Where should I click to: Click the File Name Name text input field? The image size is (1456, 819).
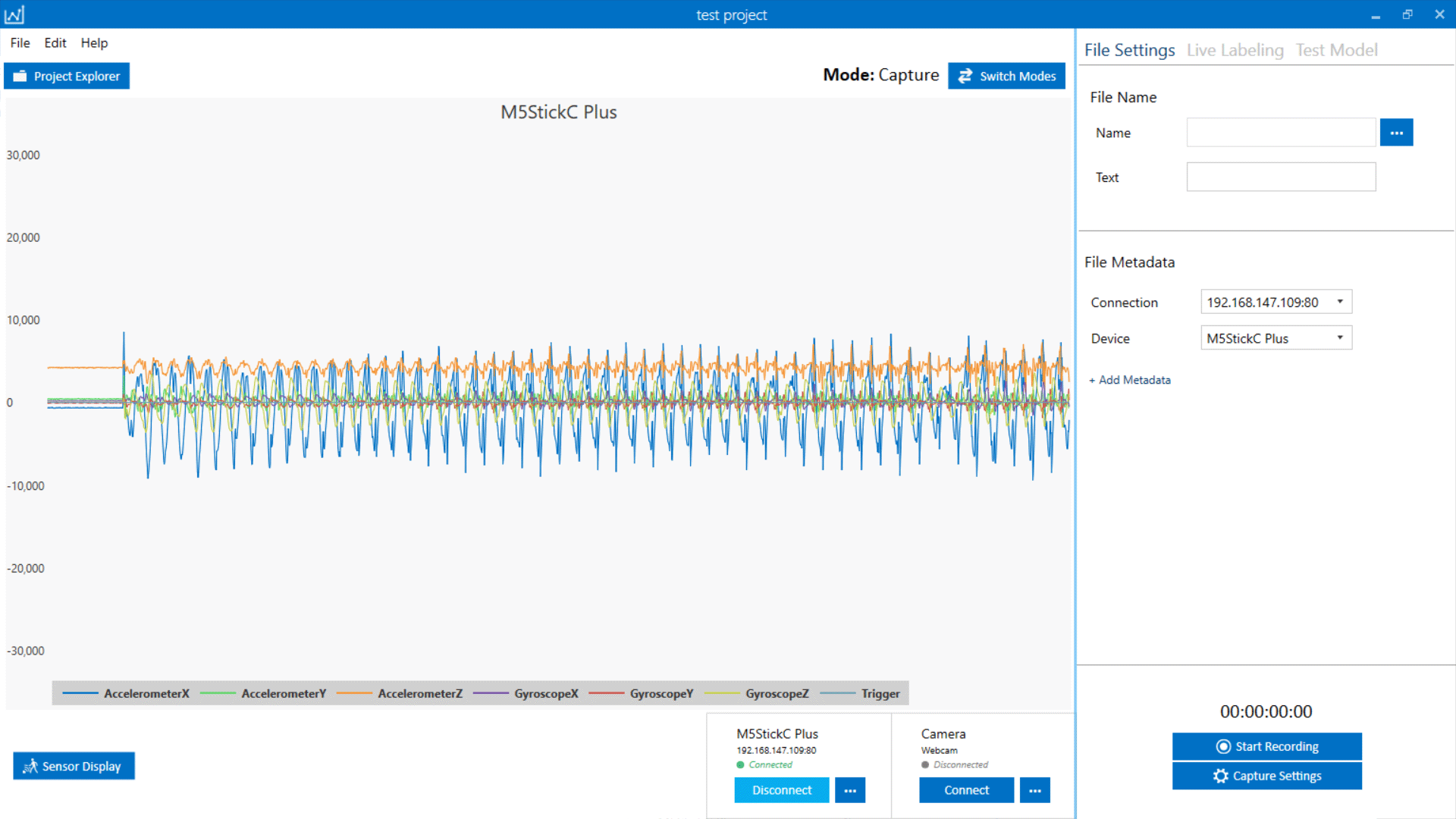(1282, 133)
